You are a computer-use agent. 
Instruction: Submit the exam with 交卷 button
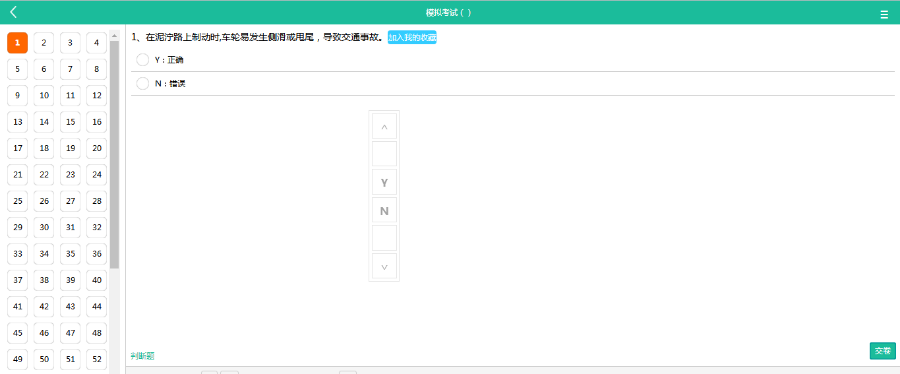pyautogui.click(x=883, y=351)
